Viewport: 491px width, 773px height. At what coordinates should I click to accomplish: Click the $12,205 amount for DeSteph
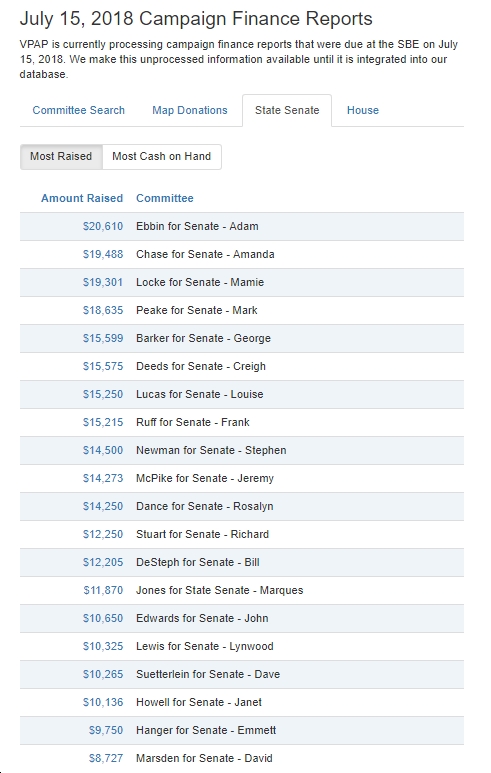pyautogui.click(x=103, y=562)
